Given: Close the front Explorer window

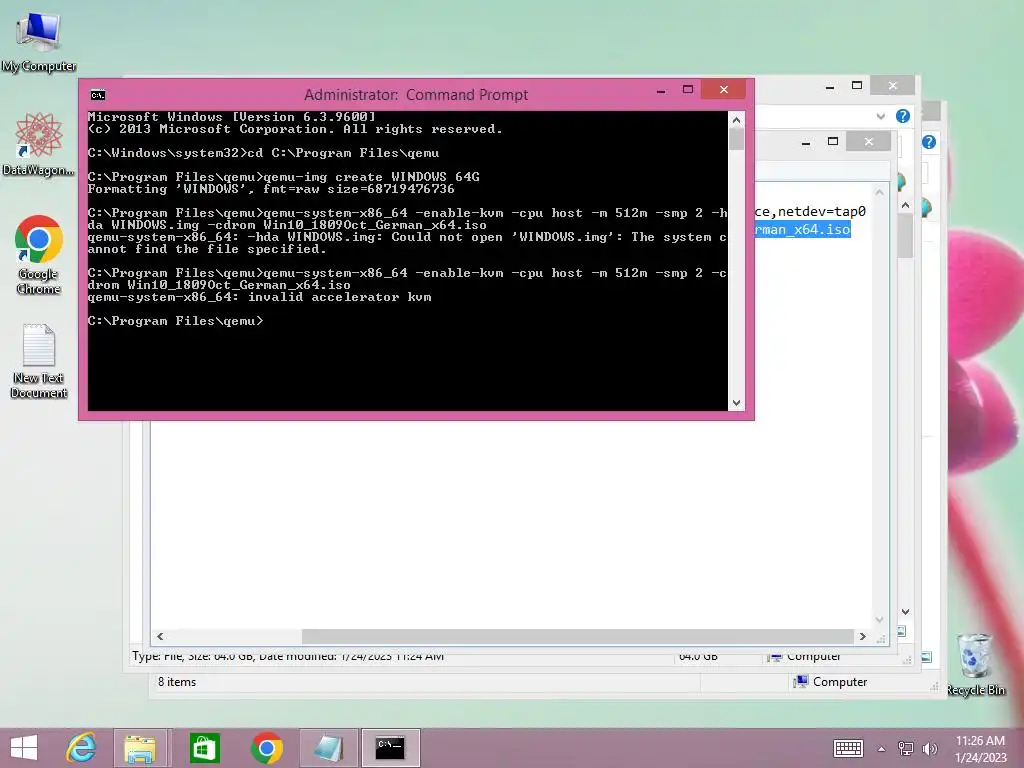Looking at the screenshot, I should pyautogui.click(x=893, y=86).
